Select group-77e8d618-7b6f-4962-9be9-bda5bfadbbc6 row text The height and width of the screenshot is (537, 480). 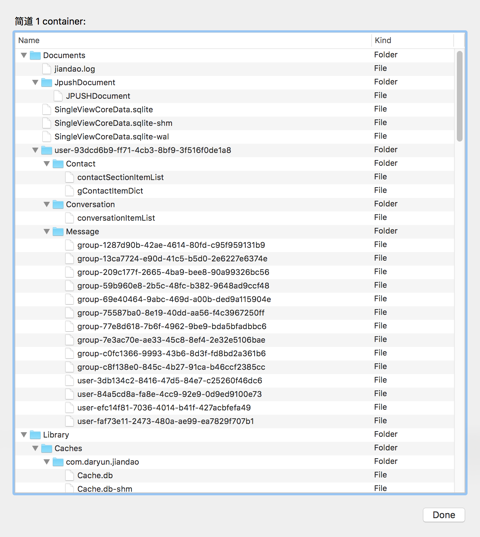click(x=172, y=326)
